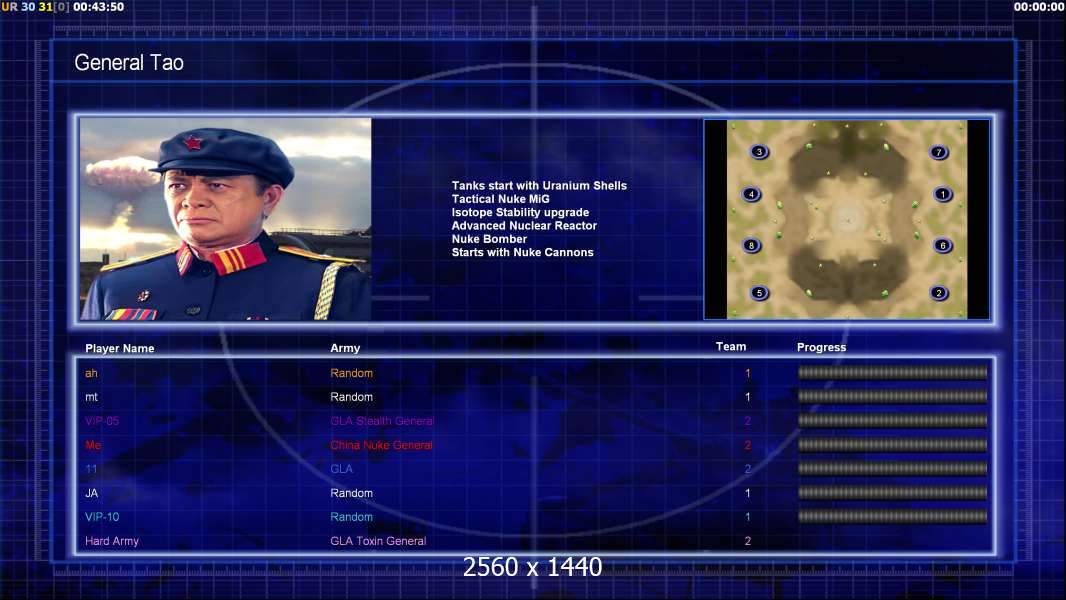Click start position marker 2 on minimap
Viewport: 1066px width, 600px height.
coord(939,293)
